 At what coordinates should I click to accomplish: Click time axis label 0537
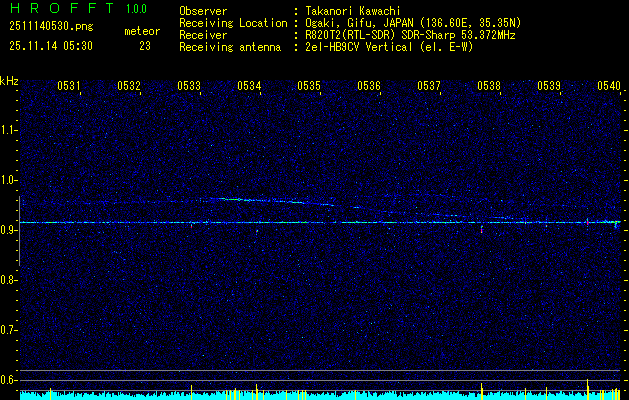(429, 85)
